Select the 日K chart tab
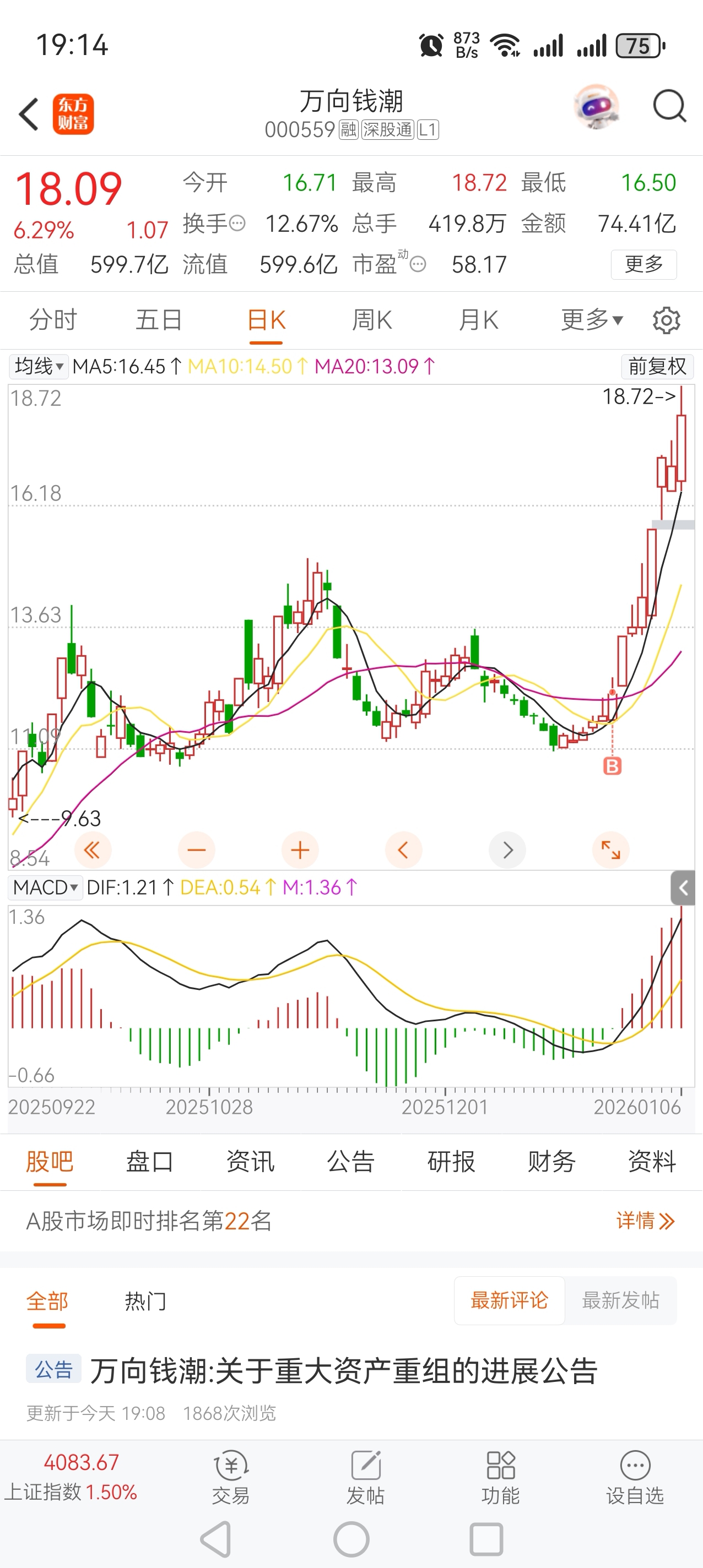The width and height of the screenshot is (703, 1568). click(x=267, y=319)
